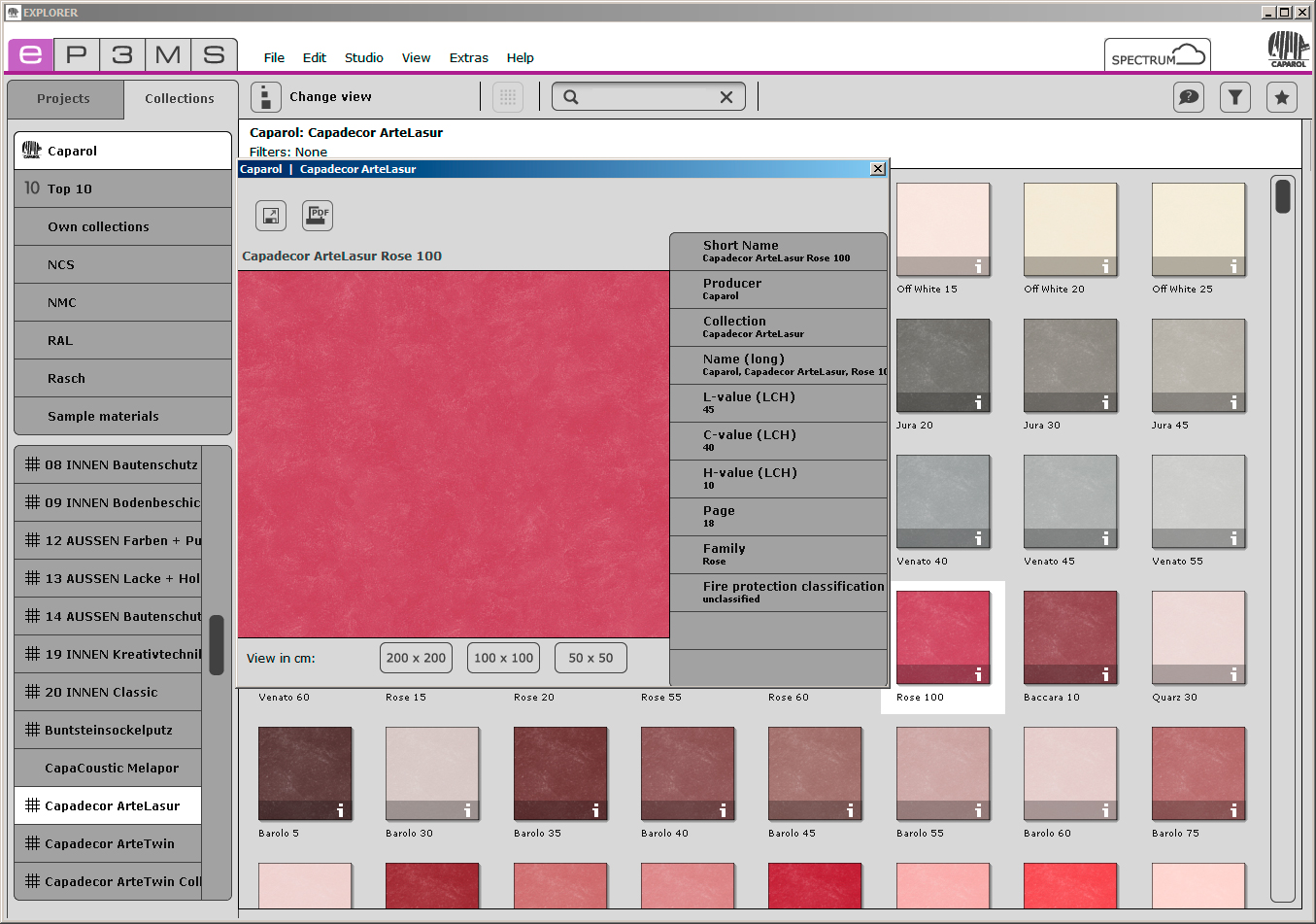Click the PDF export icon

[318, 216]
